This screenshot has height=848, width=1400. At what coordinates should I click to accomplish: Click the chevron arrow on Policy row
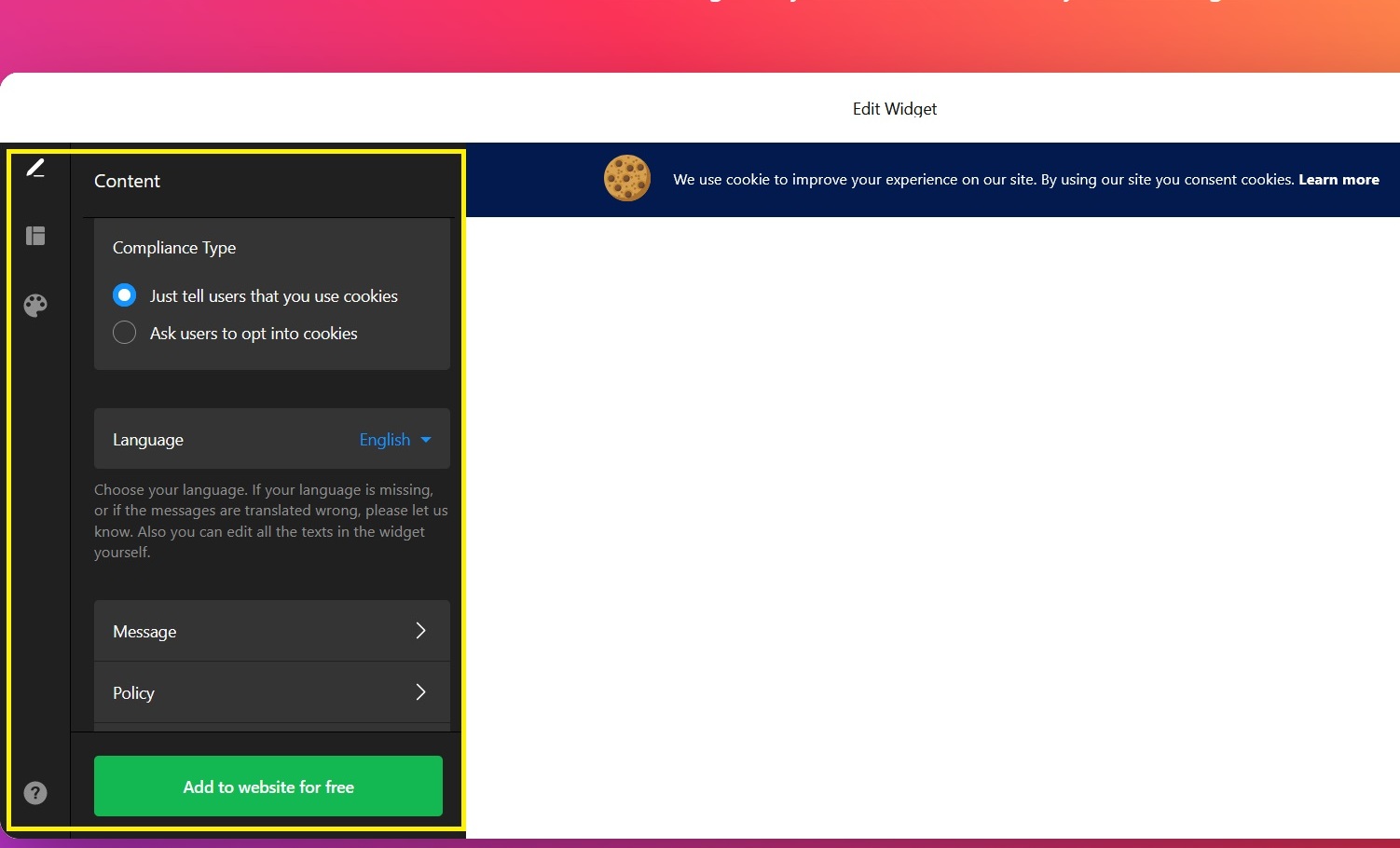[420, 692]
